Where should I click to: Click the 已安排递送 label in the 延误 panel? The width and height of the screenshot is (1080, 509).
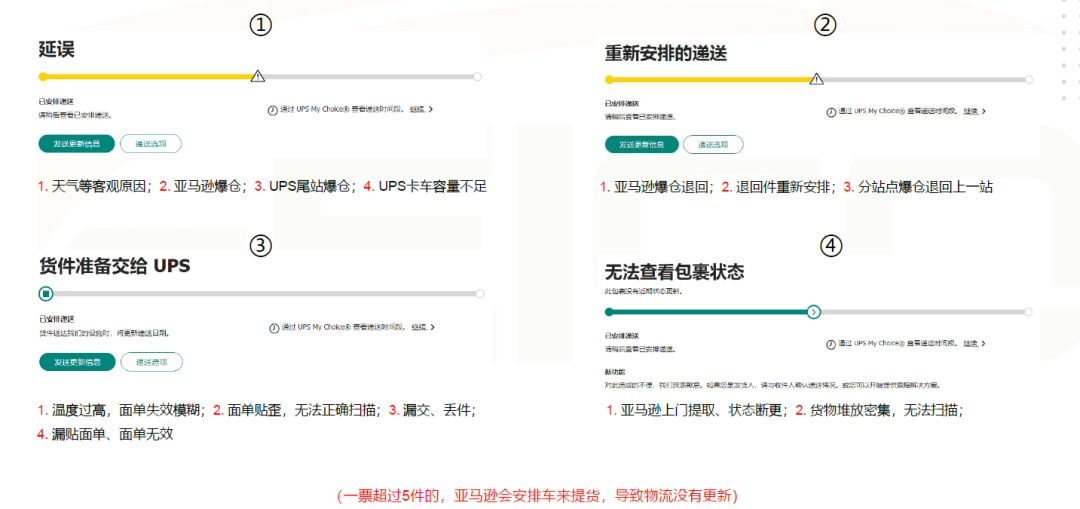point(56,102)
